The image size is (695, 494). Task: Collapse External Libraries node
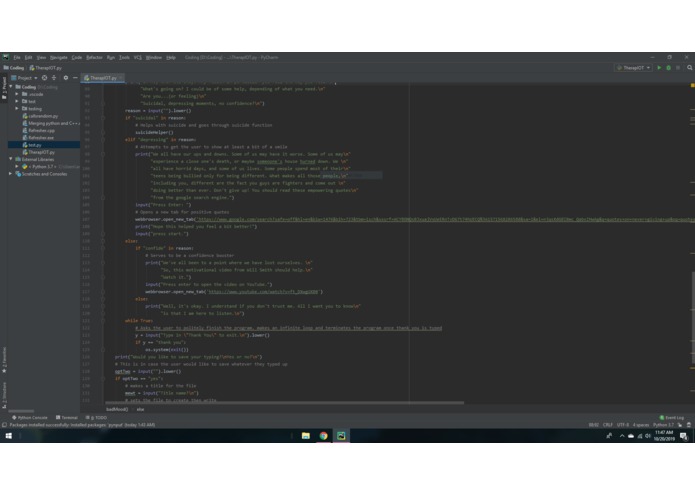11,159
